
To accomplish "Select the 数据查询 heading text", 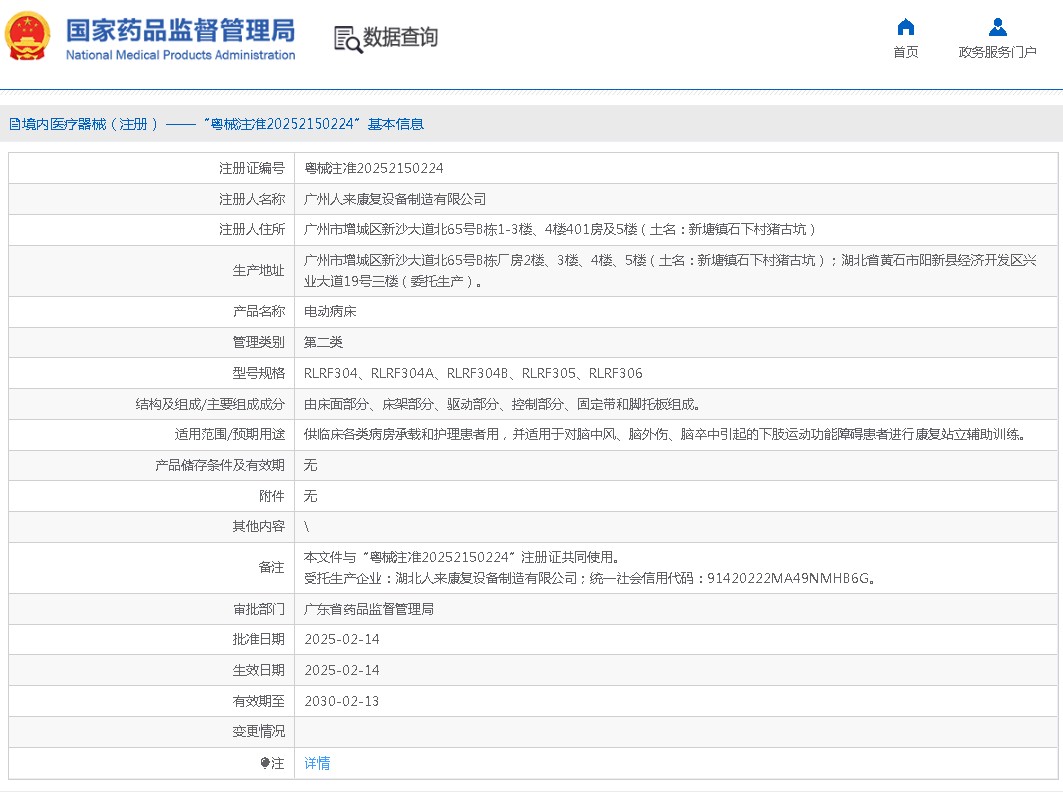I will coord(400,38).
